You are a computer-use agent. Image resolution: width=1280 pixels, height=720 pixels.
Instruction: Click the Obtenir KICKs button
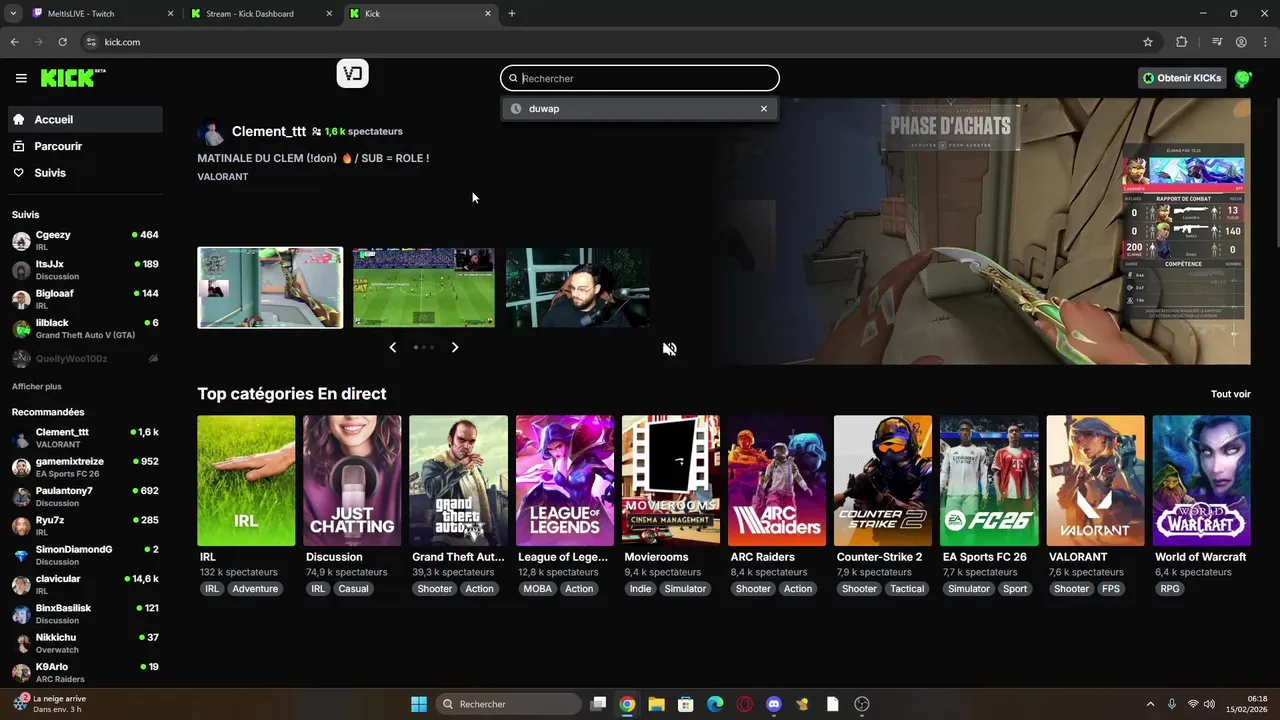tap(1182, 78)
